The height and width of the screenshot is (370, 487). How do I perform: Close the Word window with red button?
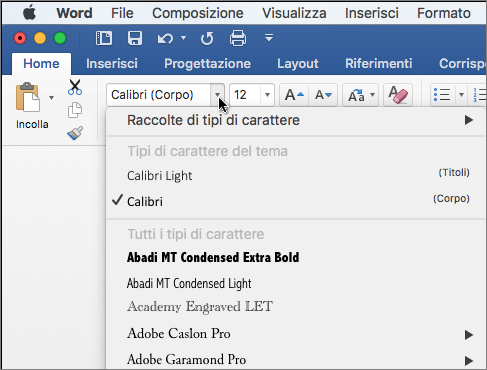click(20, 38)
